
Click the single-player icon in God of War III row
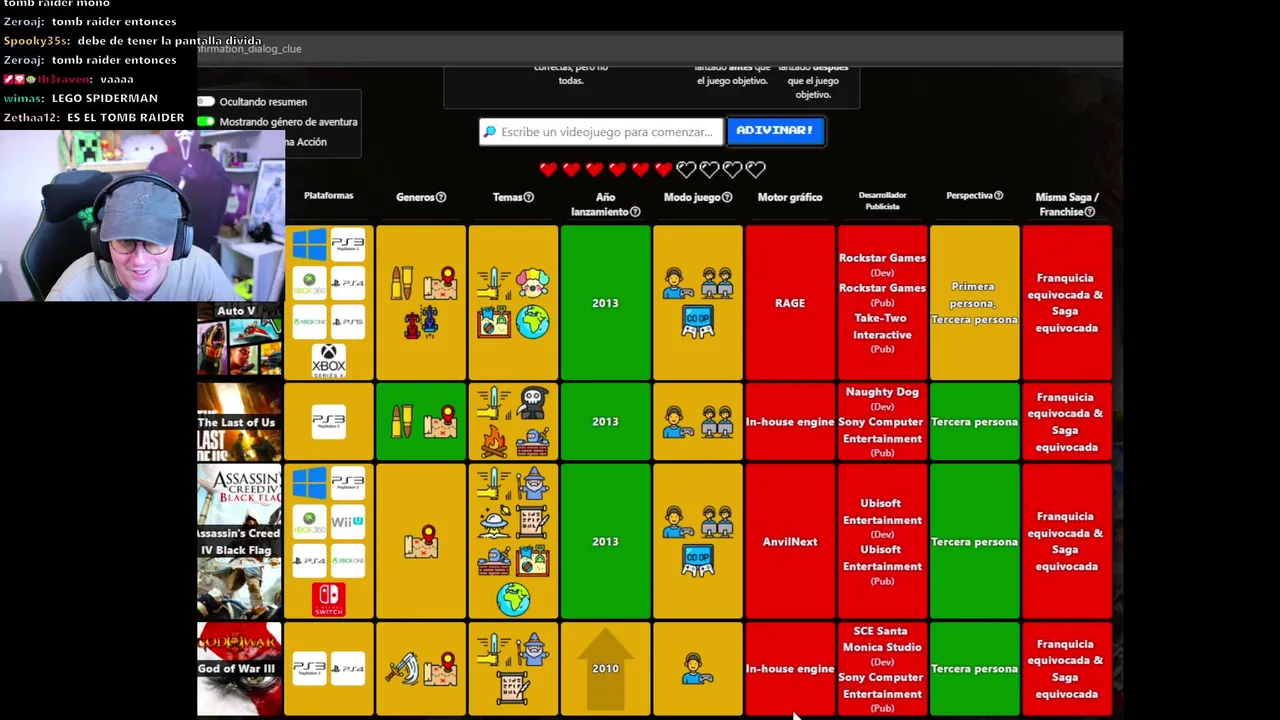coord(698,668)
